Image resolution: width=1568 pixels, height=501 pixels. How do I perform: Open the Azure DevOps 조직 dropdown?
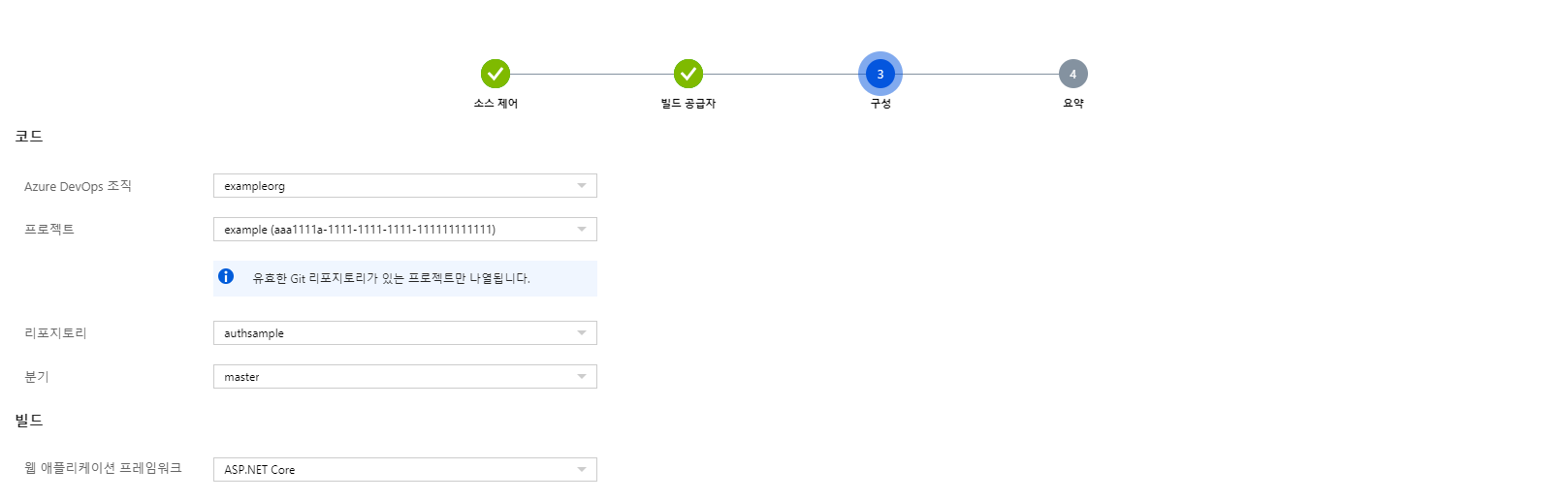(404, 186)
